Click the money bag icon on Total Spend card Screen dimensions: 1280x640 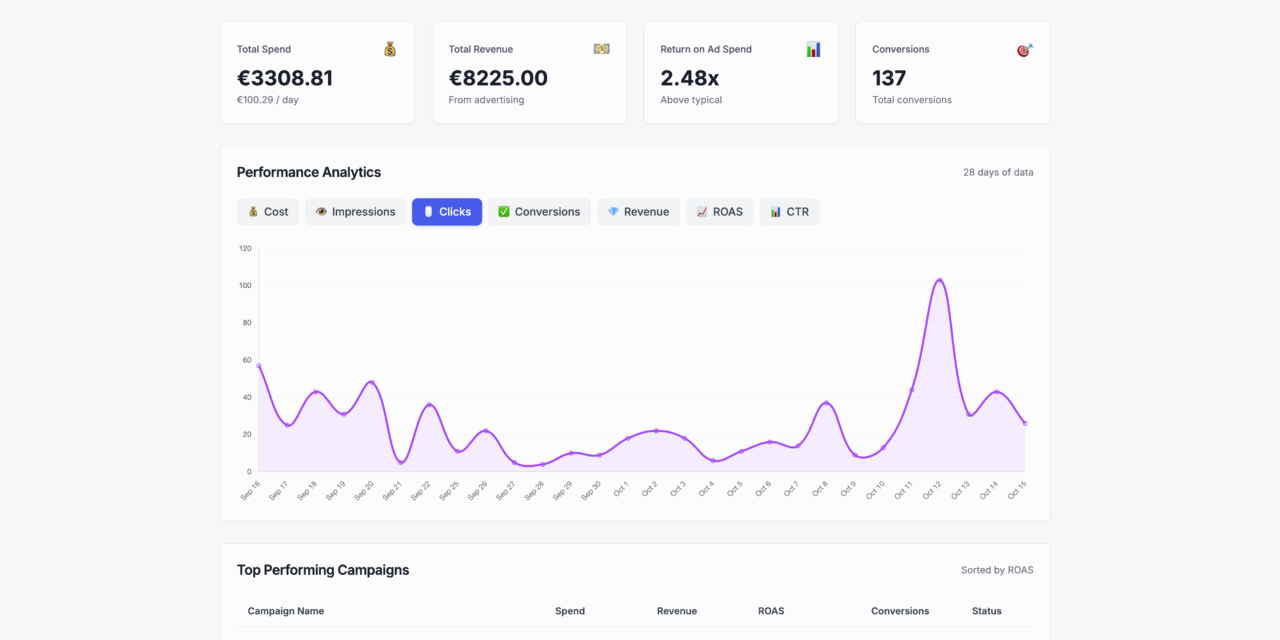click(389, 48)
